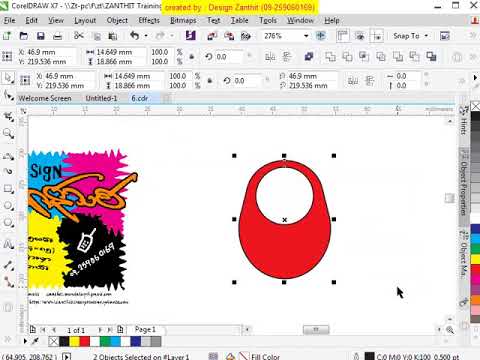The image size is (480, 360).
Task: Toggle lock ratio in lower property bar
Action: click(x=210, y=81)
